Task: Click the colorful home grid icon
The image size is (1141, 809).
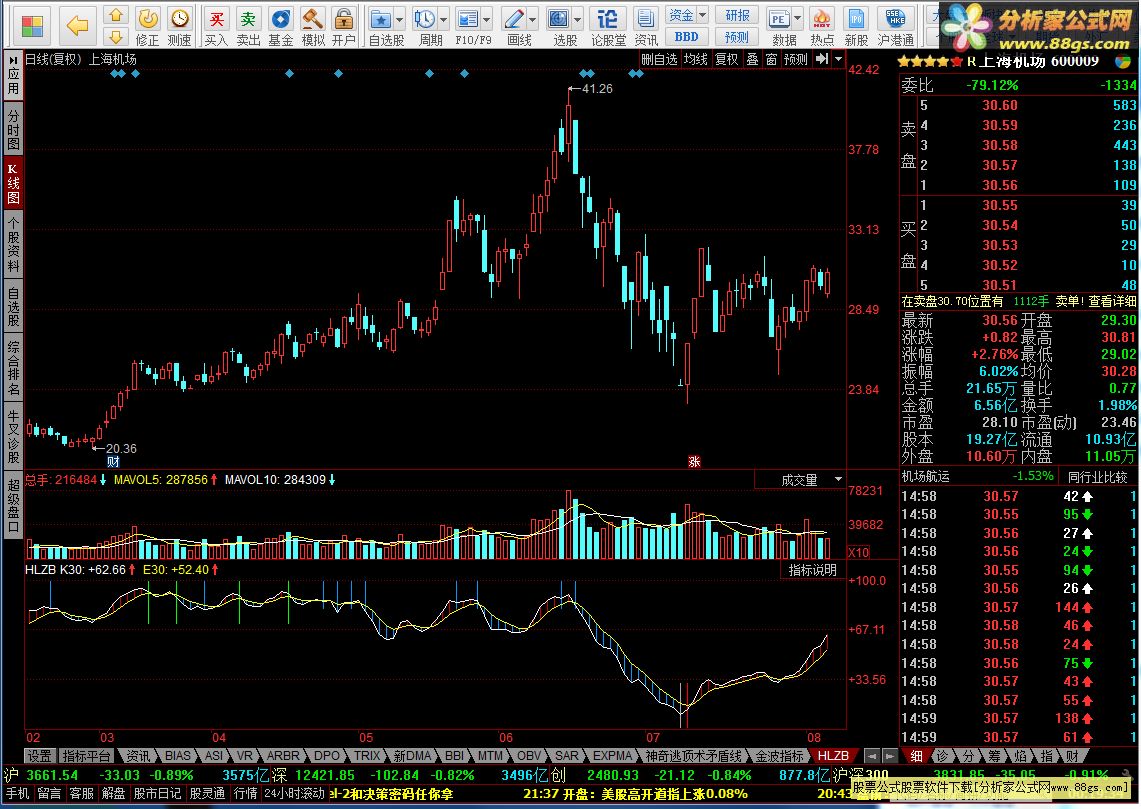Action: pyautogui.click(x=32, y=26)
